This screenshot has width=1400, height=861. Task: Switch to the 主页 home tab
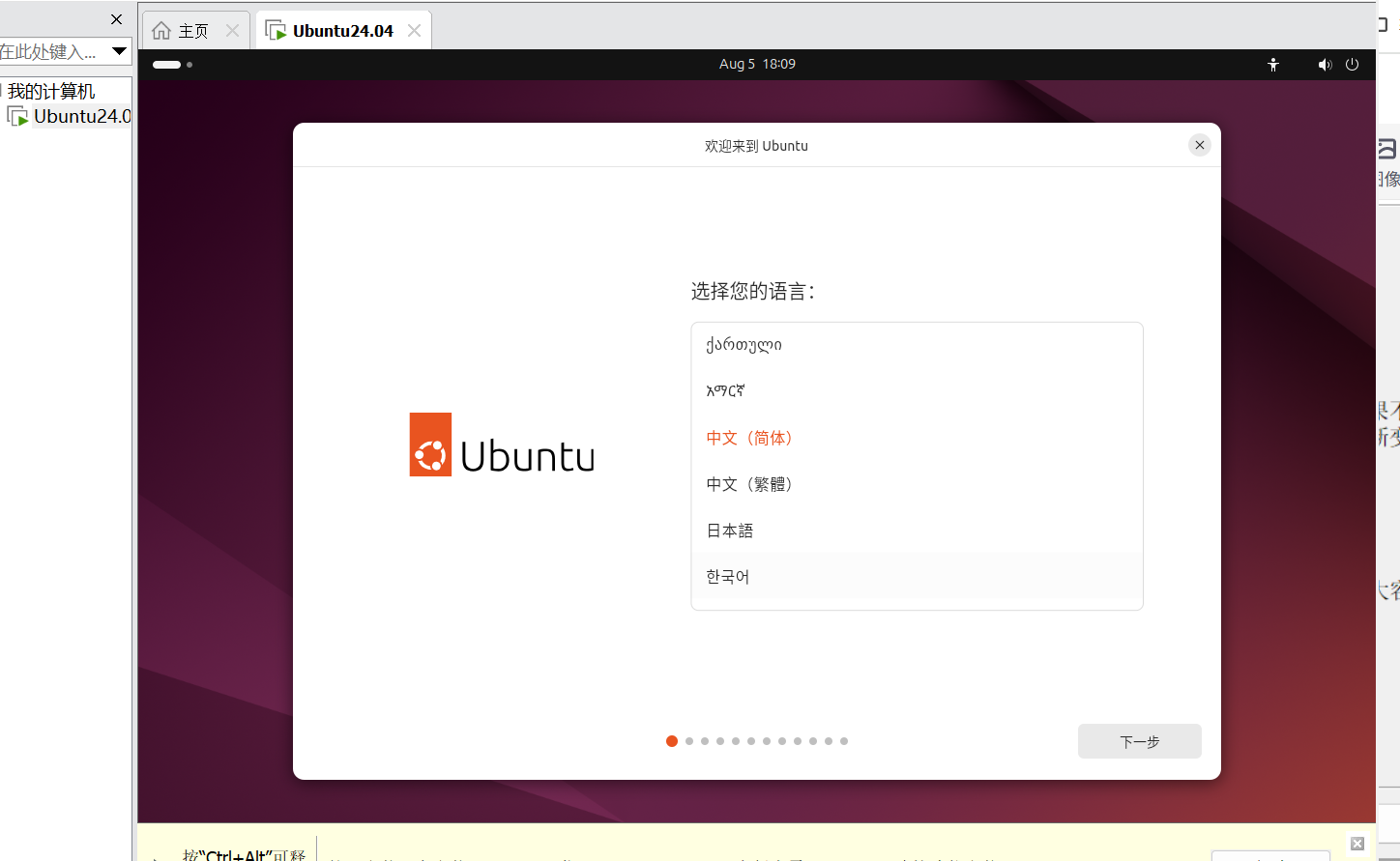coord(194,31)
